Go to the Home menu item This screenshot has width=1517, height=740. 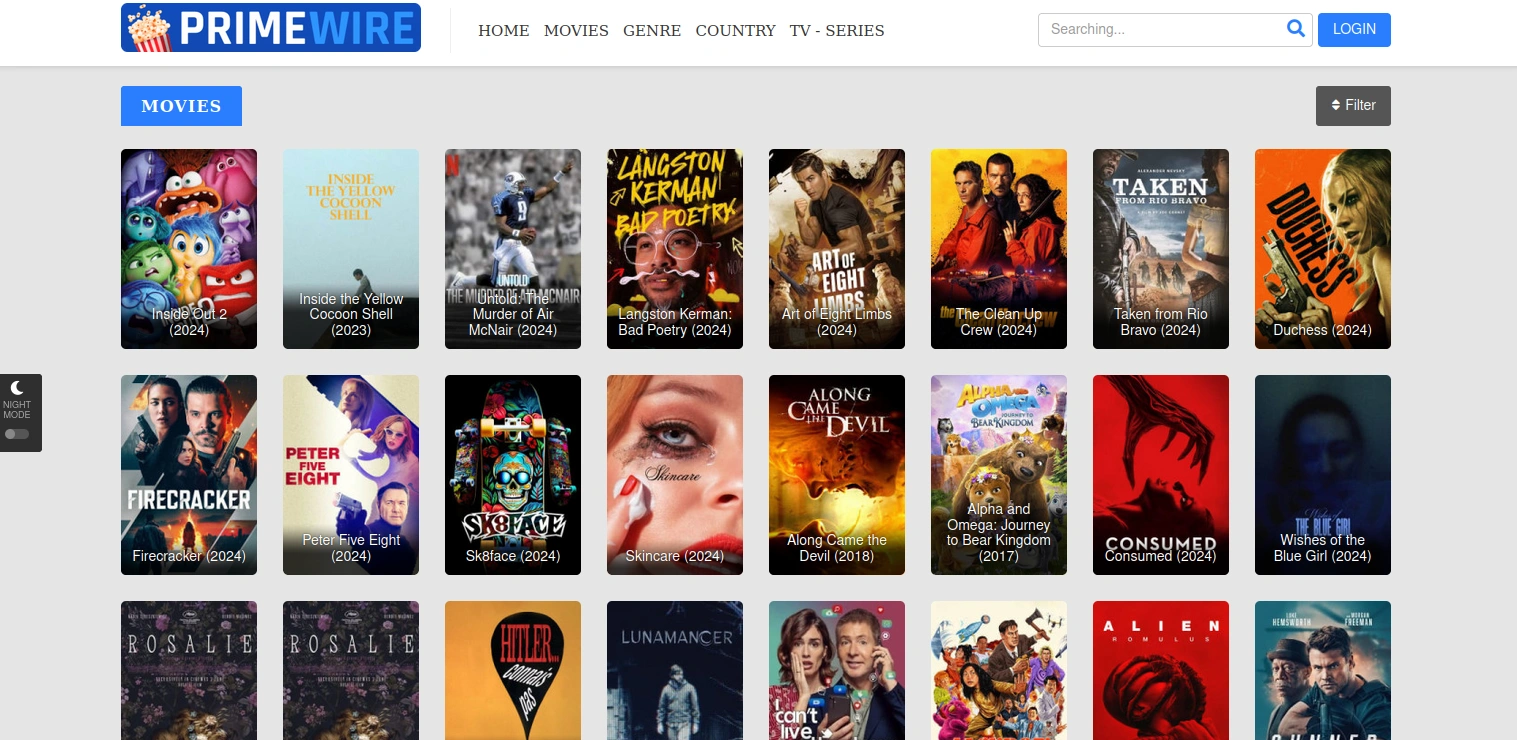[503, 31]
